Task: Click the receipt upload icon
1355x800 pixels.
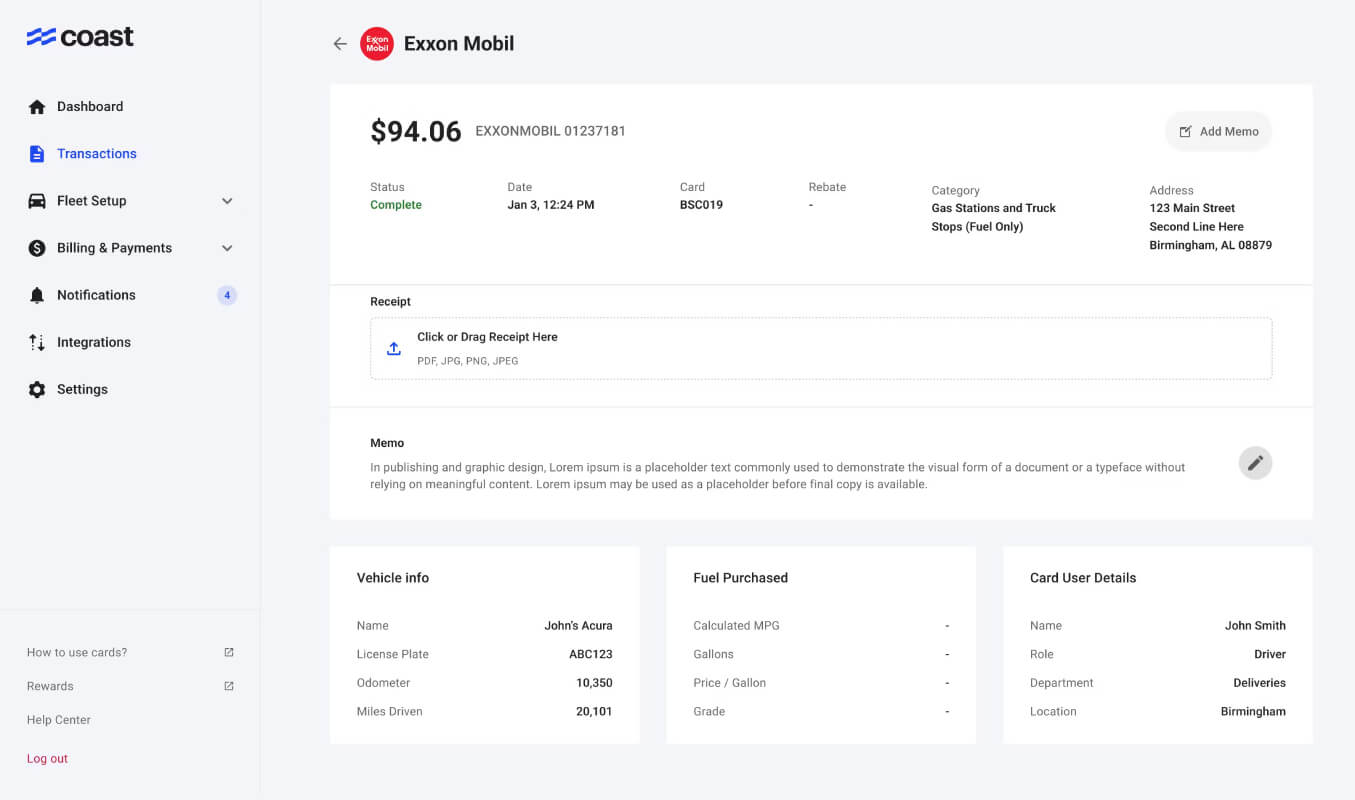Action: tap(394, 348)
